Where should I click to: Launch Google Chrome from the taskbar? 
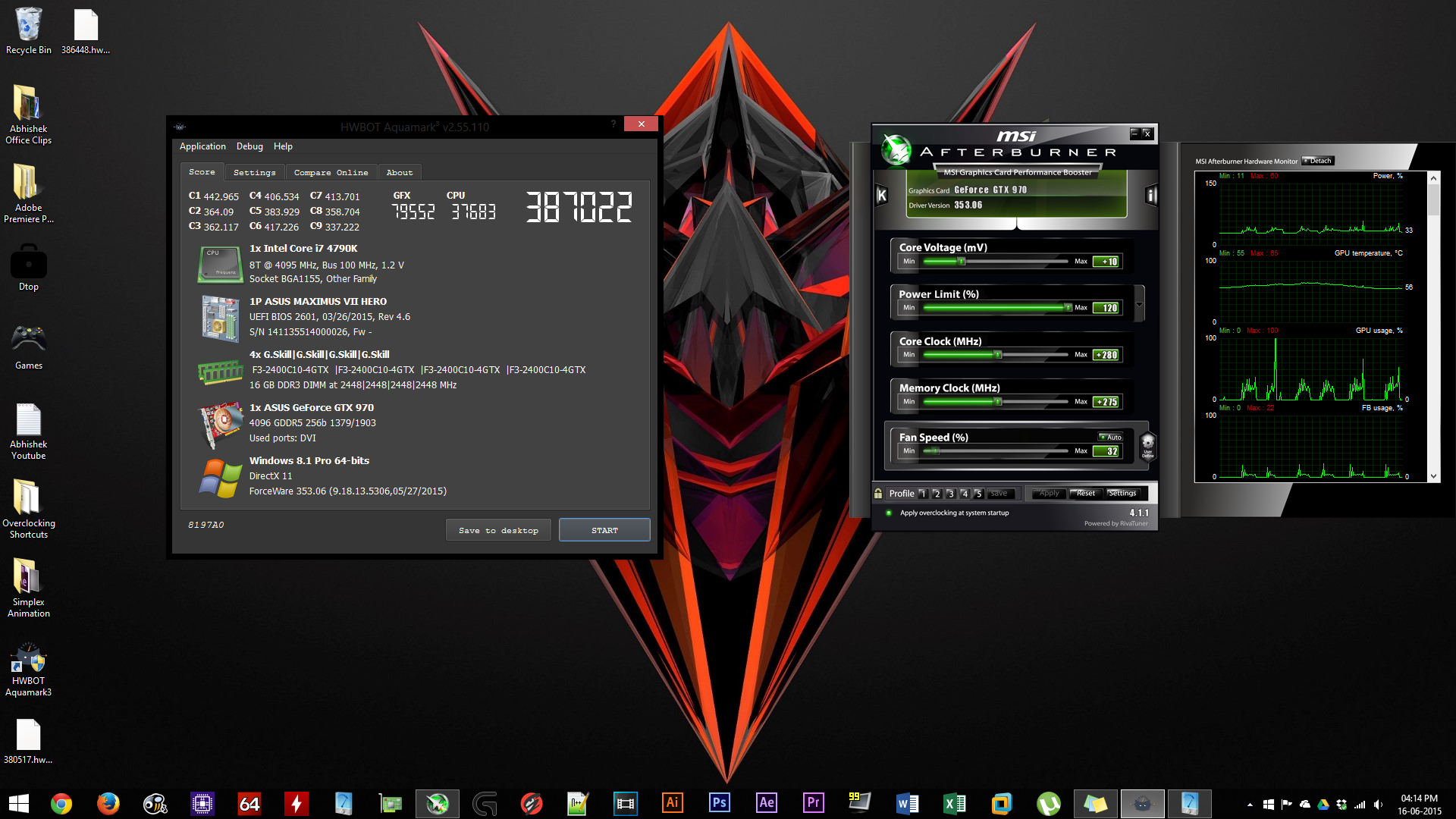click(61, 803)
